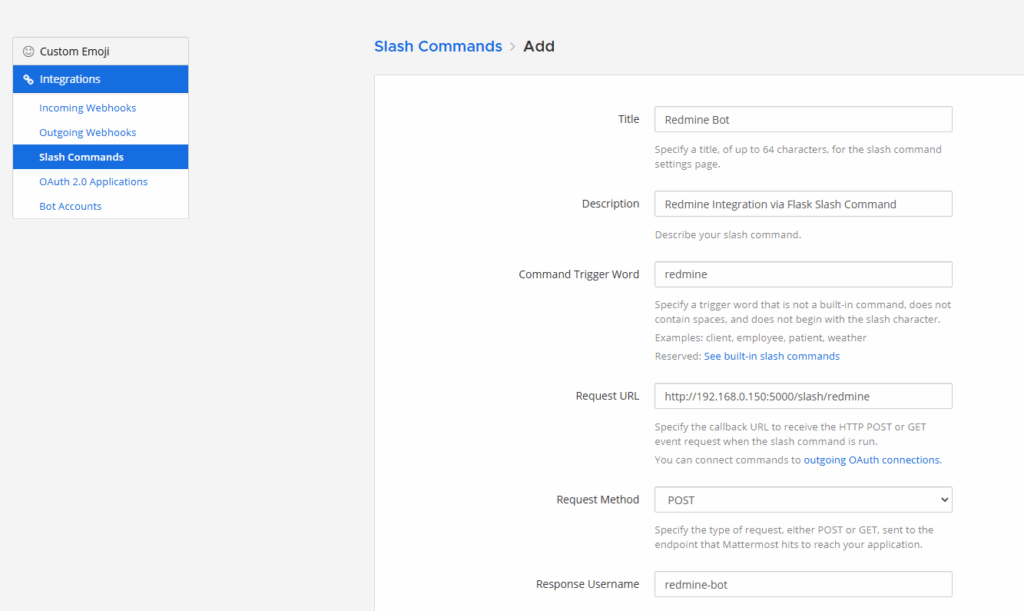Click the Title field containing Redmine Bot
The image size is (1024, 611).
tap(802, 120)
